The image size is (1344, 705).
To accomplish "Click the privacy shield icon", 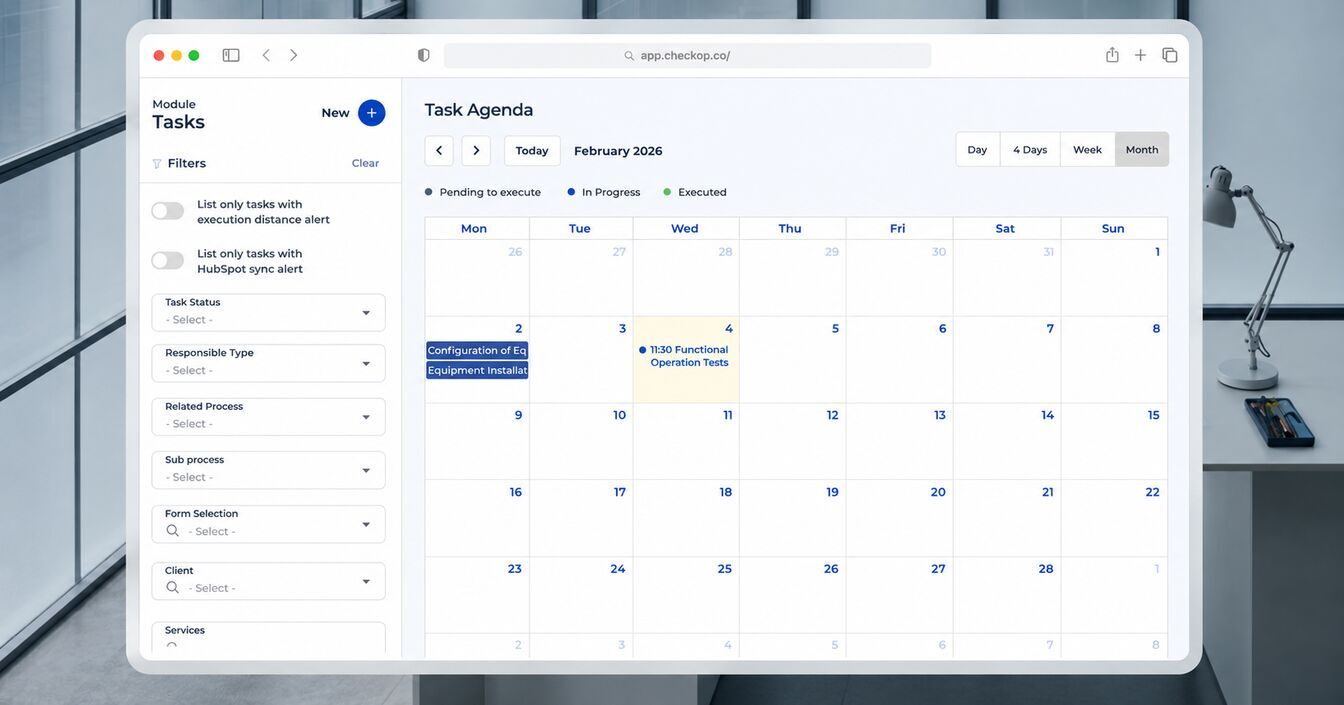I will 424,55.
